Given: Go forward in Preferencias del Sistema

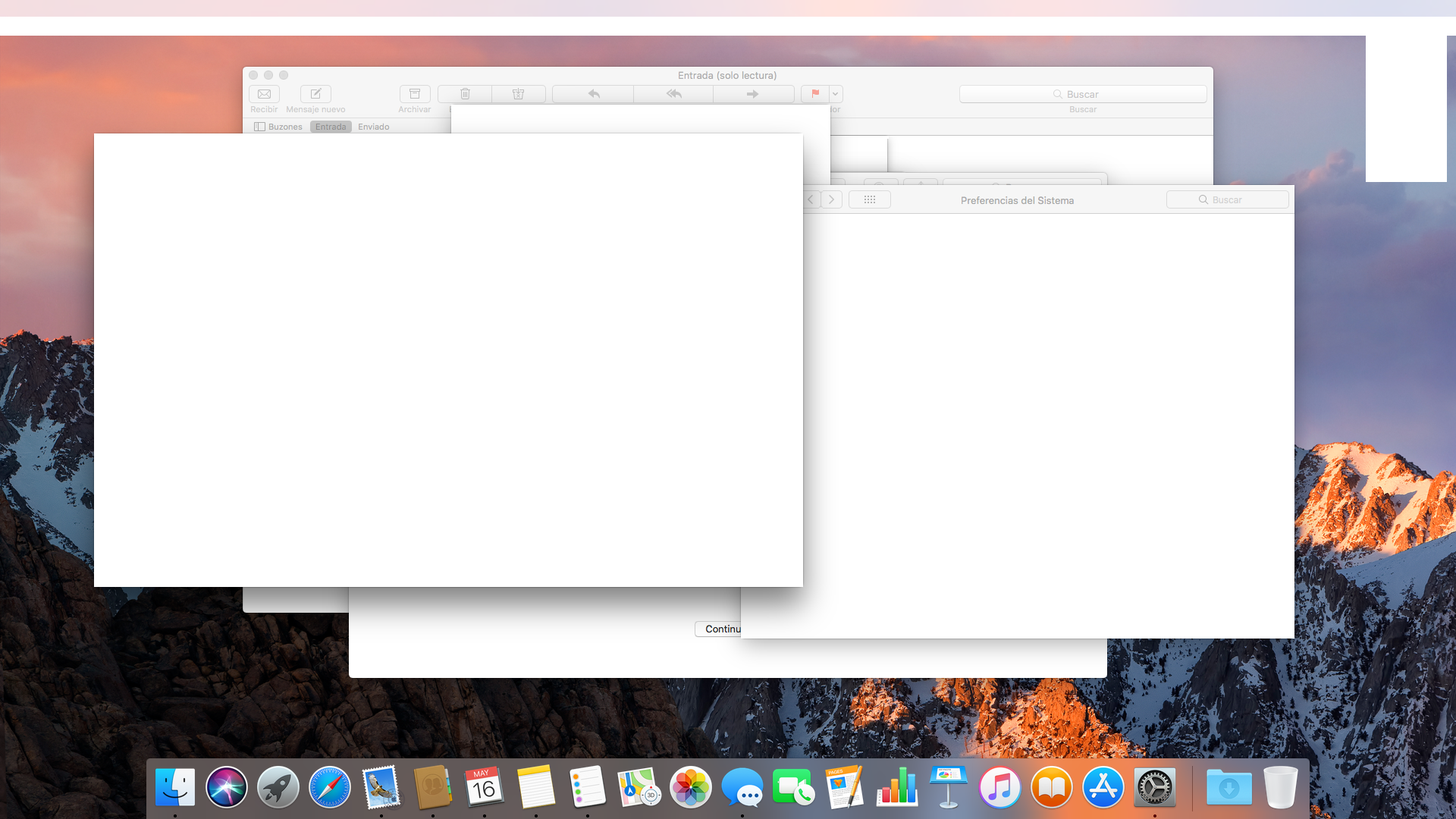Looking at the screenshot, I should (831, 199).
